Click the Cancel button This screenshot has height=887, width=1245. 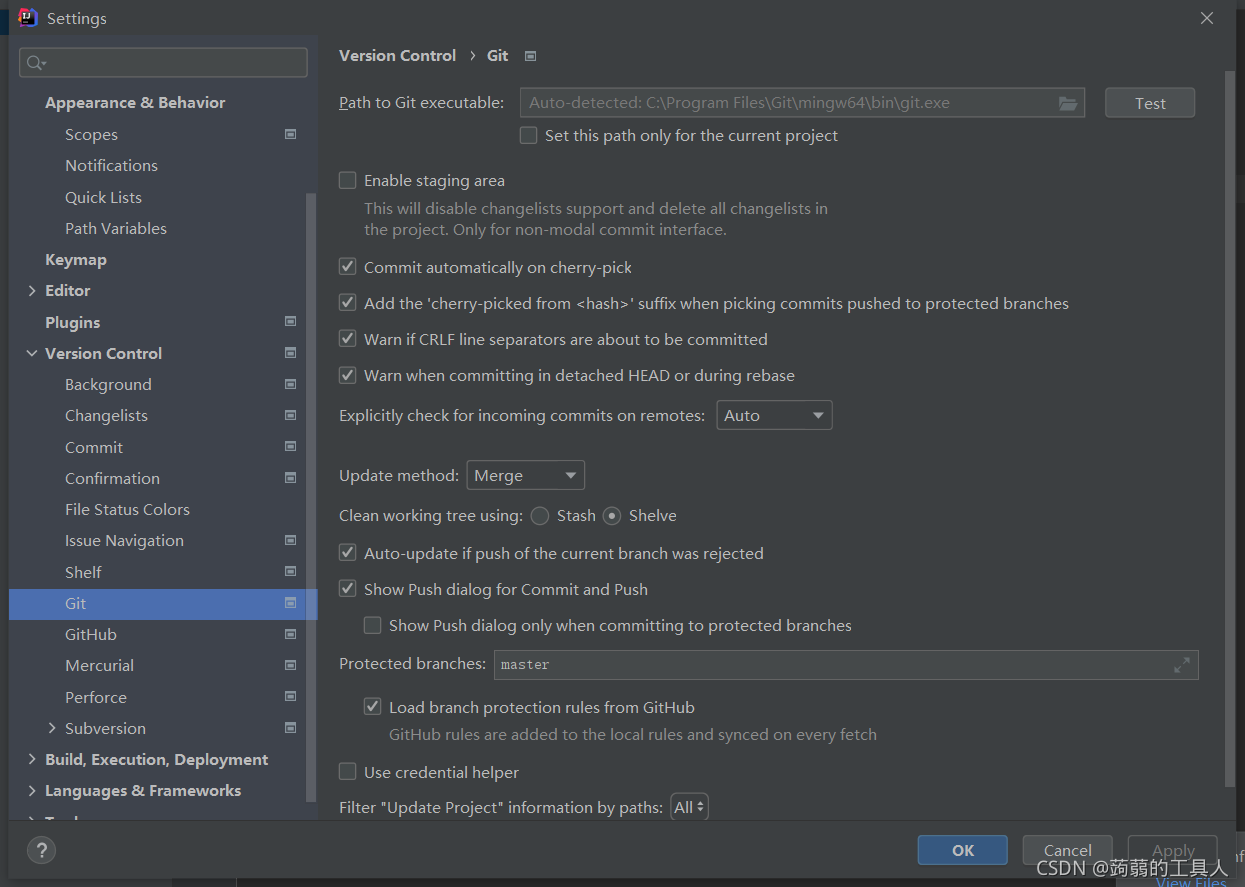1067,850
